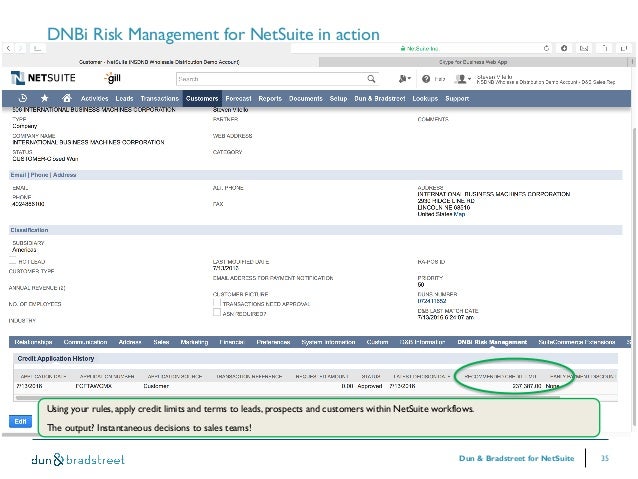Switch to the Preferences subtab
Viewport: 638px width, 479px height.
[273, 342]
